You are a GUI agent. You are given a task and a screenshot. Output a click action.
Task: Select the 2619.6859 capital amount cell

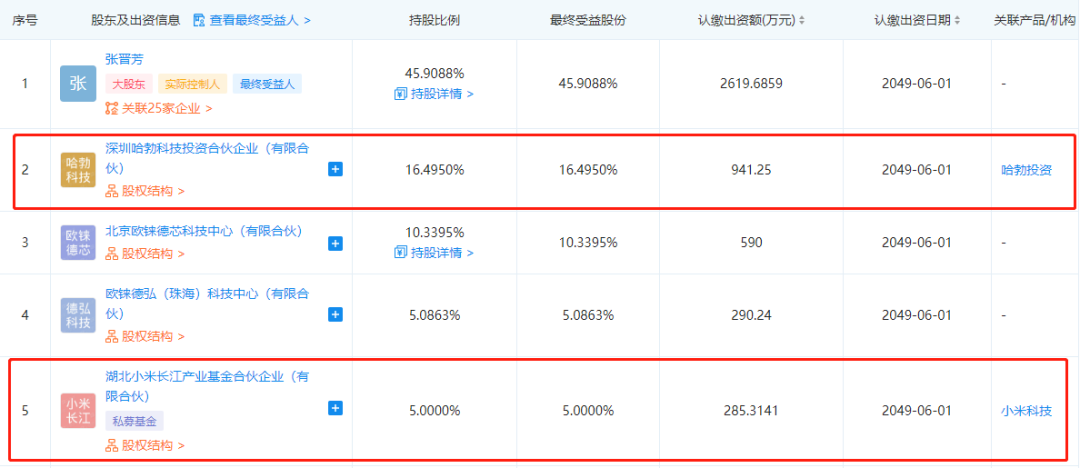click(x=751, y=83)
